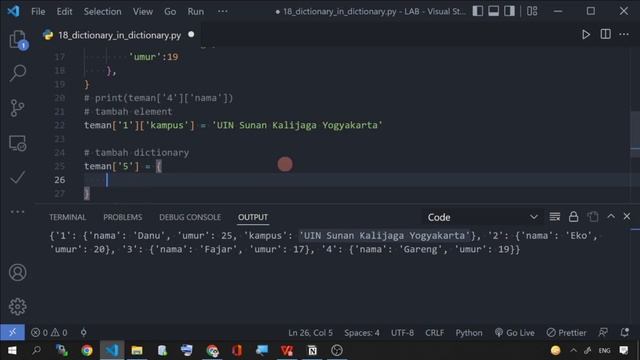Image resolution: width=640 pixels, height=360 pixels.
Task: Clear the output panel
Action: point(555,217)
